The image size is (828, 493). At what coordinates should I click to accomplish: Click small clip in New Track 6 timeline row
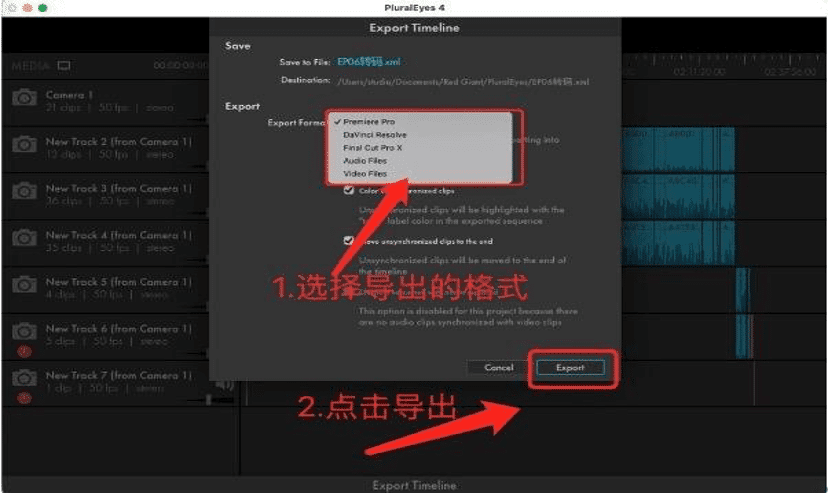click(745, 336)
